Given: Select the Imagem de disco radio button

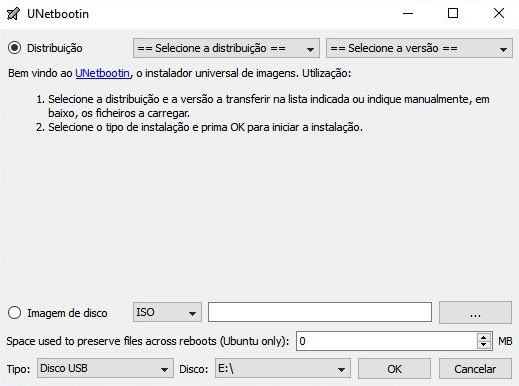Looking at the screenshot, I should pos(15,313).
